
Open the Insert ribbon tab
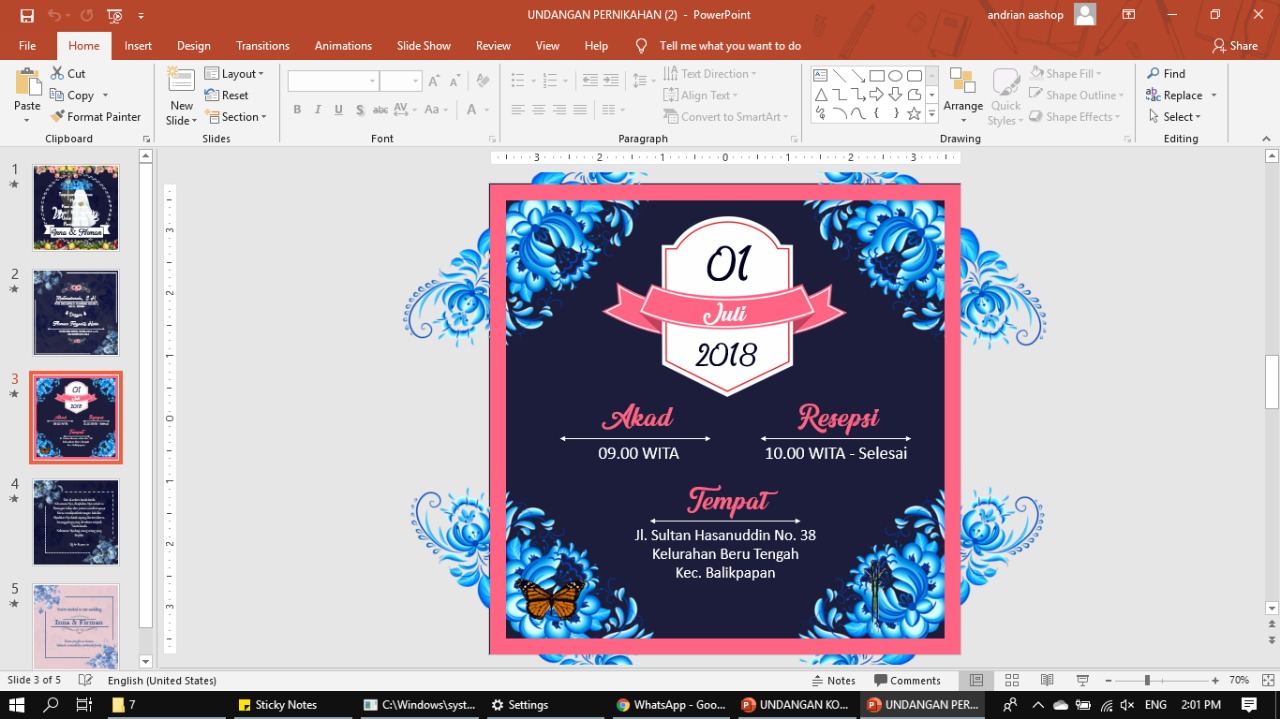click(x=137, y=45)
